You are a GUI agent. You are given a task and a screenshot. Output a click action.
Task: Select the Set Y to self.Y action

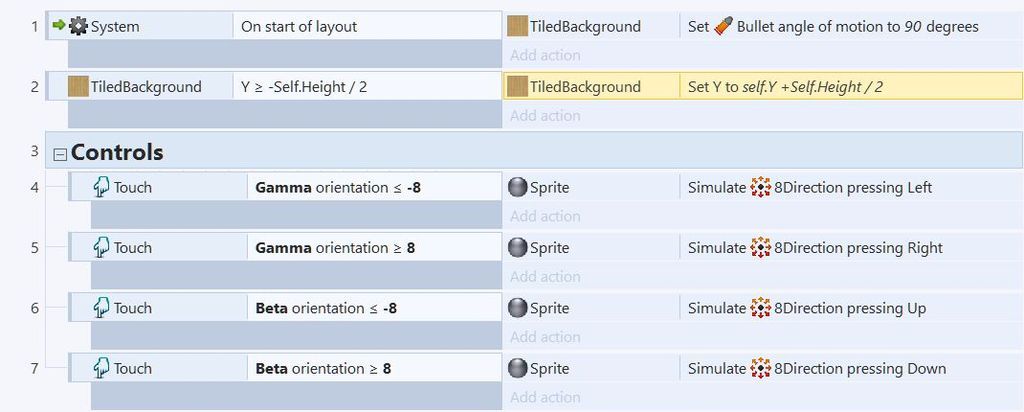852,87
